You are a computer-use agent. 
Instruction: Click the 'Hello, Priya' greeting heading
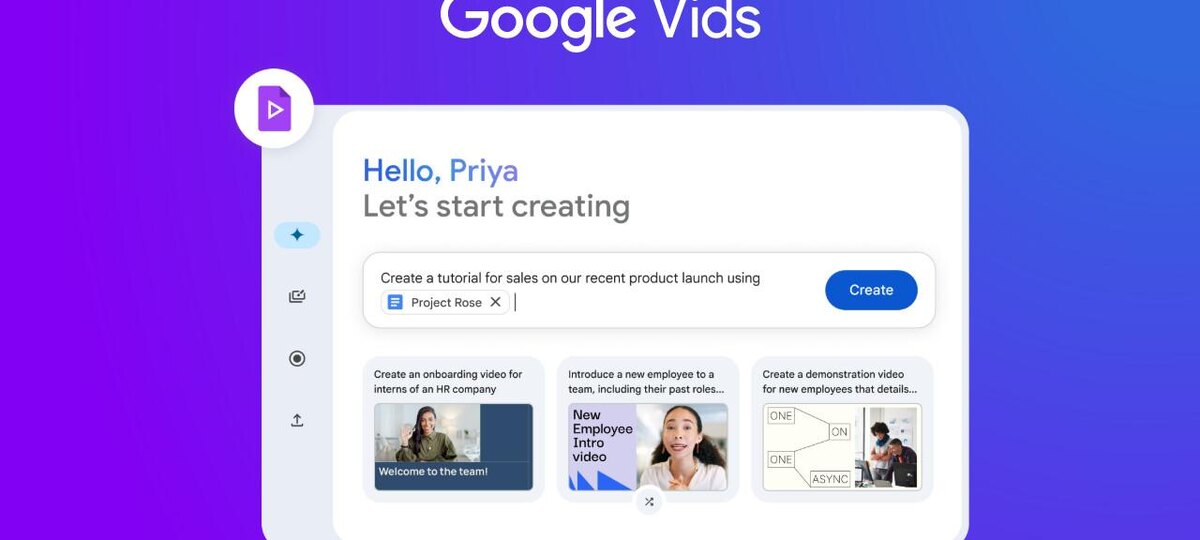(x=440, y=171)
